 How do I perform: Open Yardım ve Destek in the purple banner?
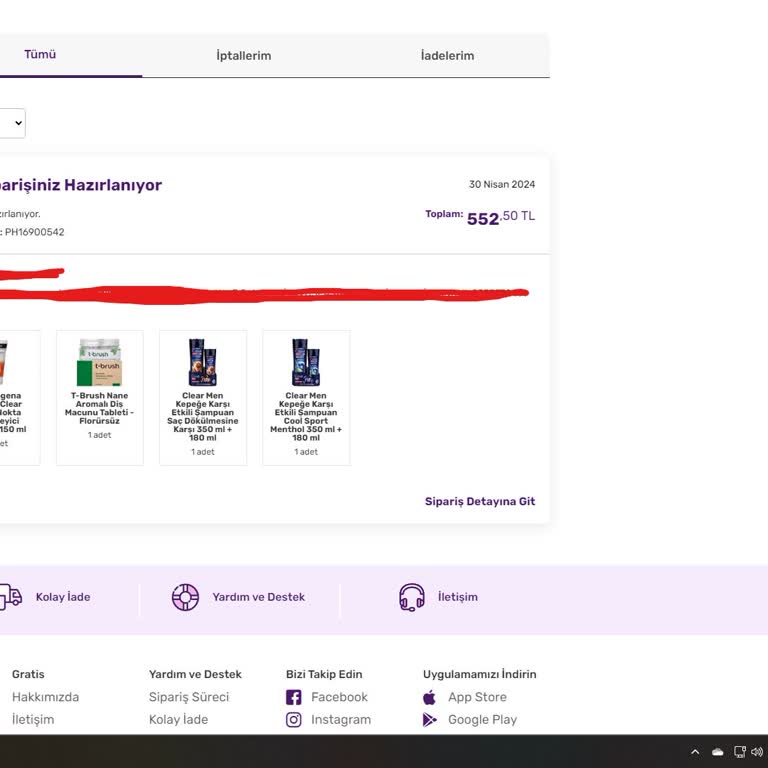259,597
